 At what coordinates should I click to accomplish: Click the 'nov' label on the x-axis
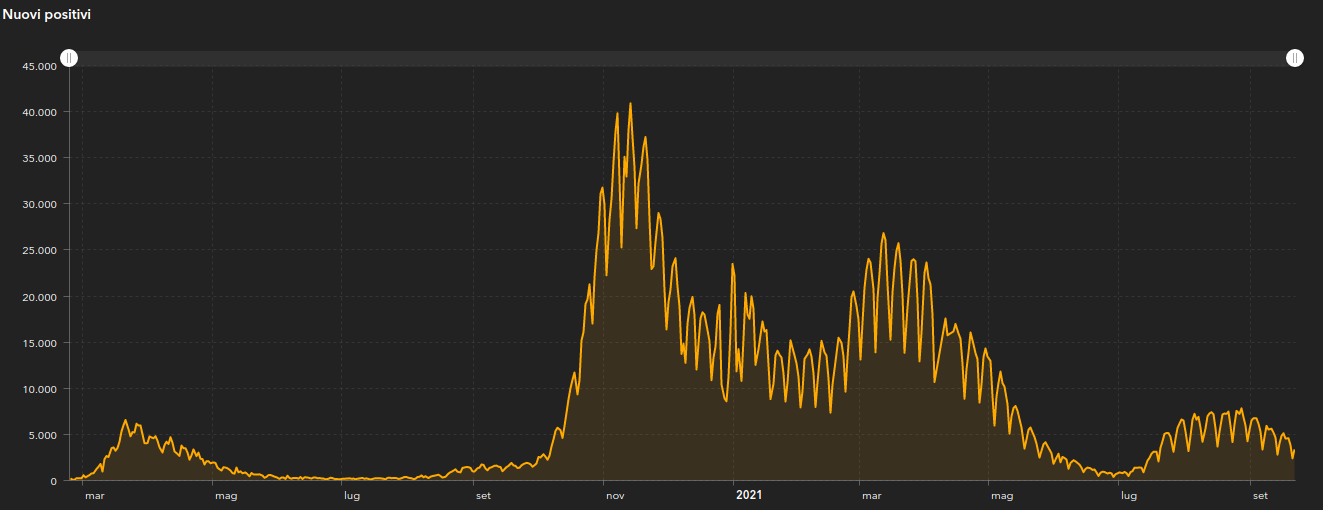coord(615,496)
